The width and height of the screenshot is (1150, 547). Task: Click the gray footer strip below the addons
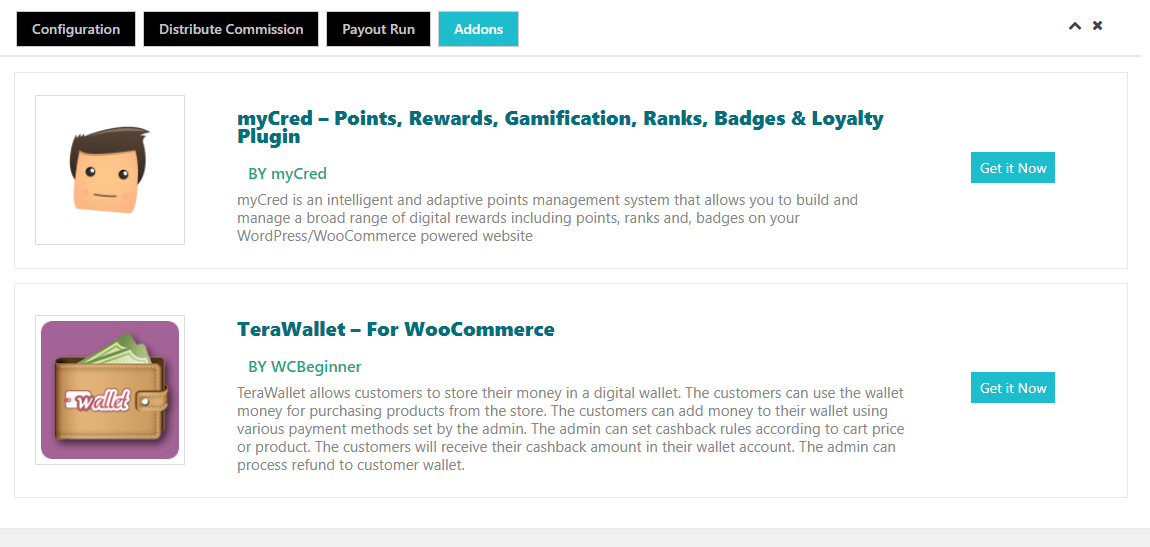tap(575, 538)
